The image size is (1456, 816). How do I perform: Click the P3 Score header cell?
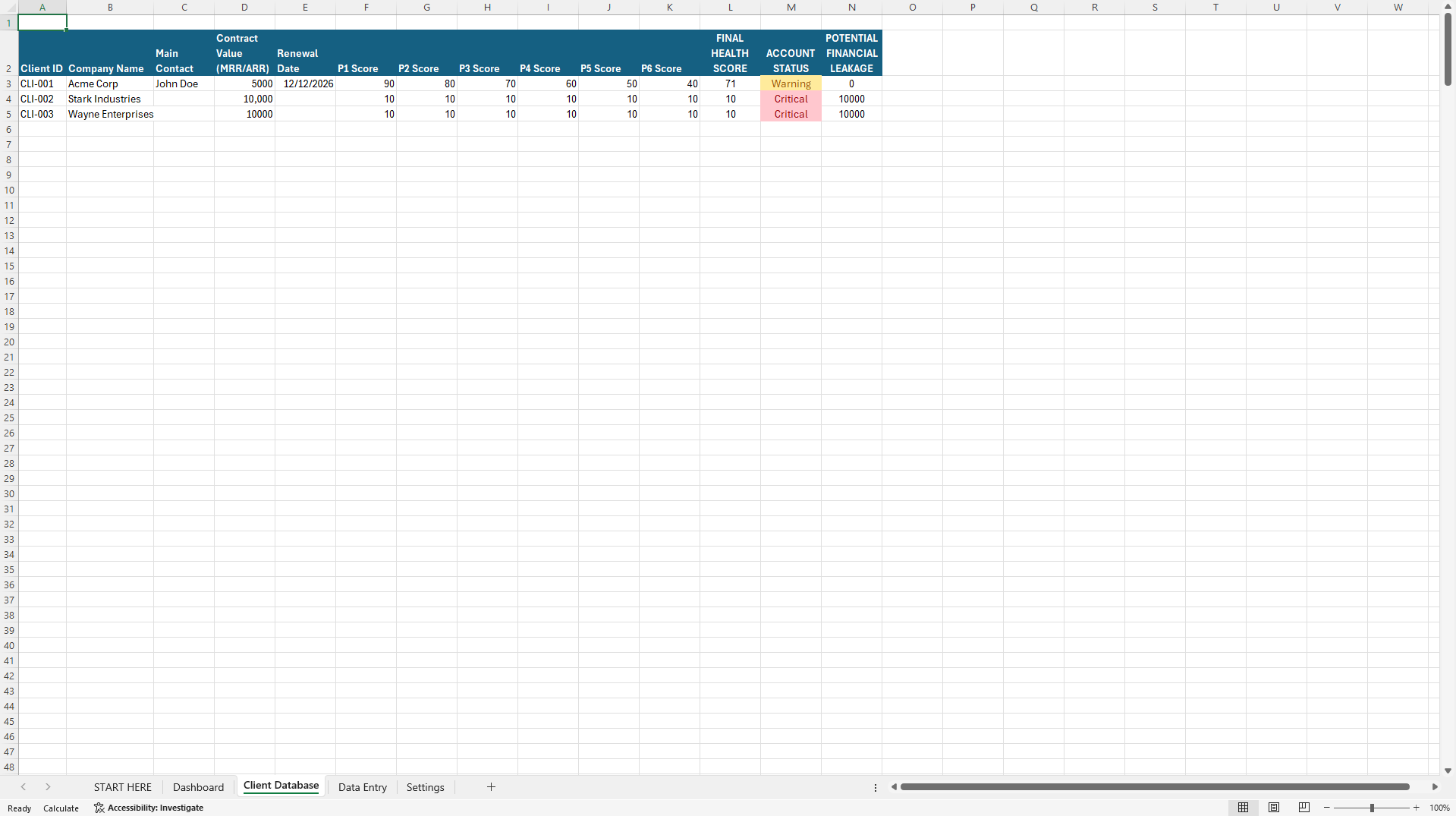click(x=487, y=53)
